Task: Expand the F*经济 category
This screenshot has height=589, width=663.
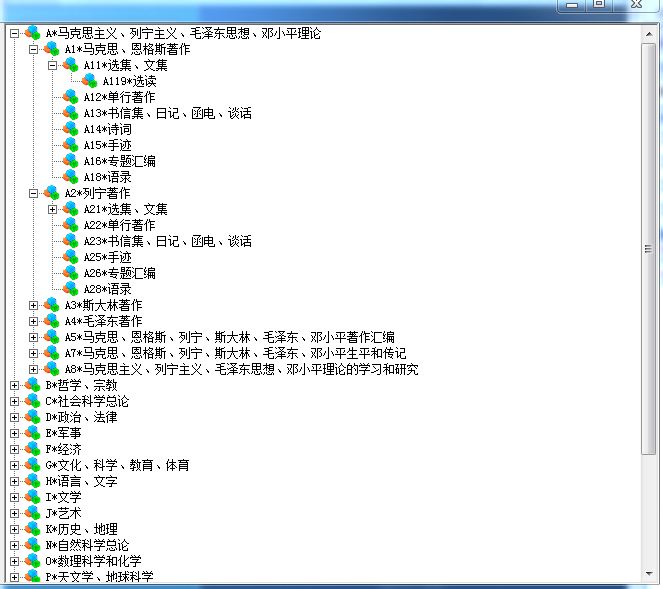Action: (14, 449)
